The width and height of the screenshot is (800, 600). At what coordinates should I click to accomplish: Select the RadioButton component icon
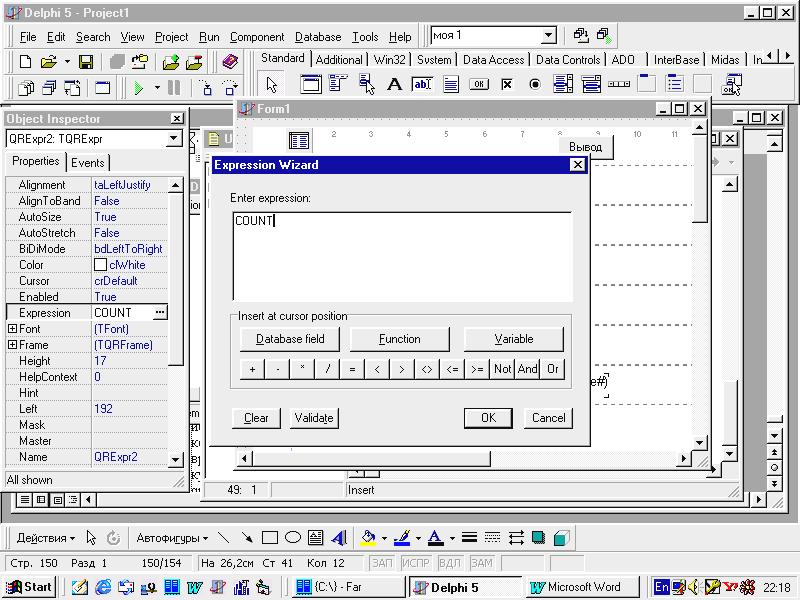[x=535, y=84]
